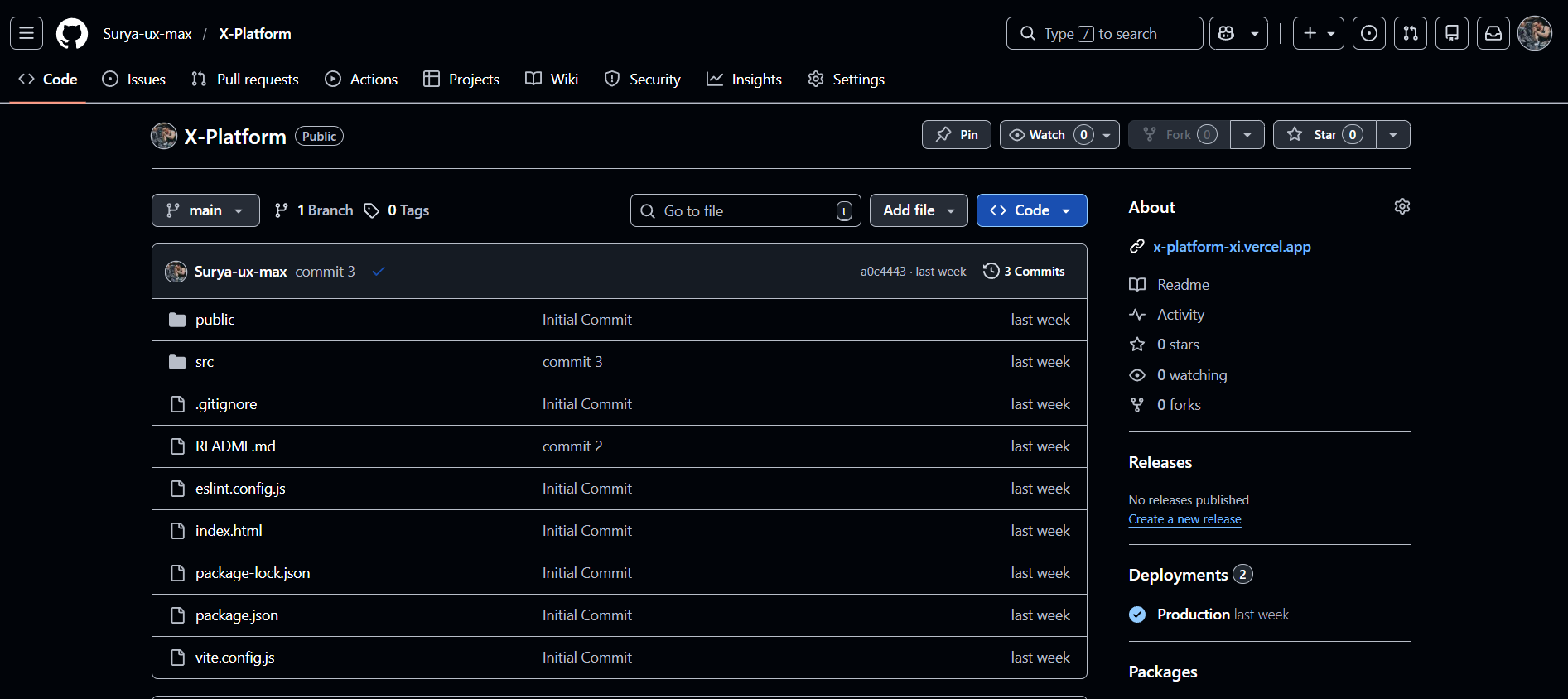Open the Security tab
1568x699 pixels.
(643, 80)
